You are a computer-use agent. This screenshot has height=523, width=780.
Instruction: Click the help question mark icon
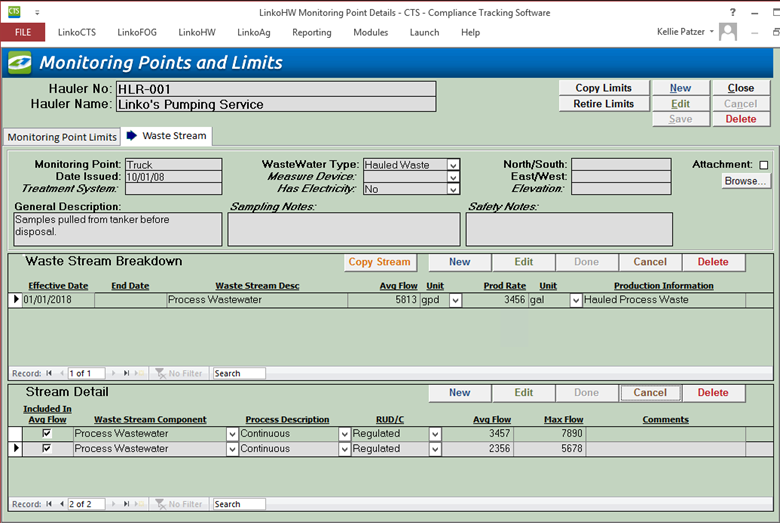(x=732, y=12)
